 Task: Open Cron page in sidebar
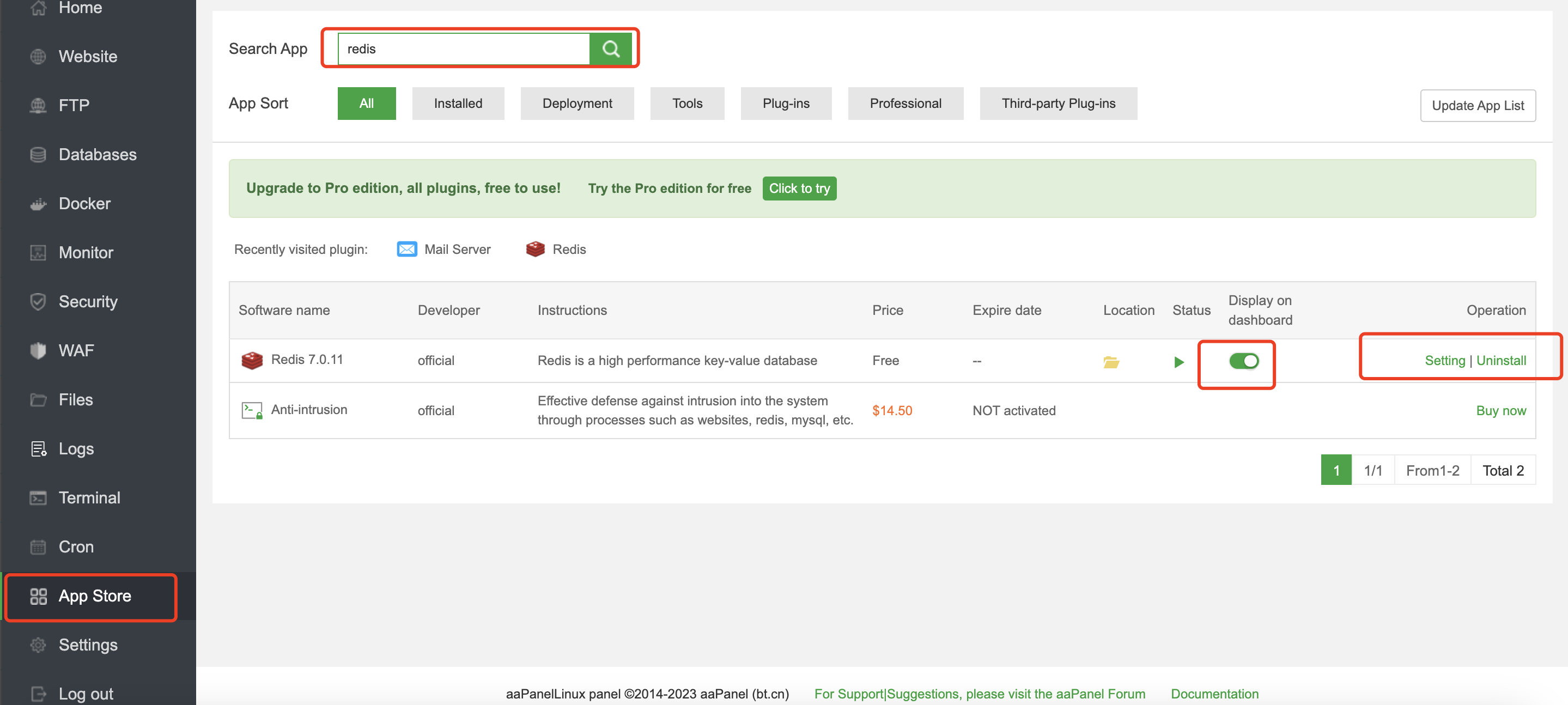coord(76,546)
